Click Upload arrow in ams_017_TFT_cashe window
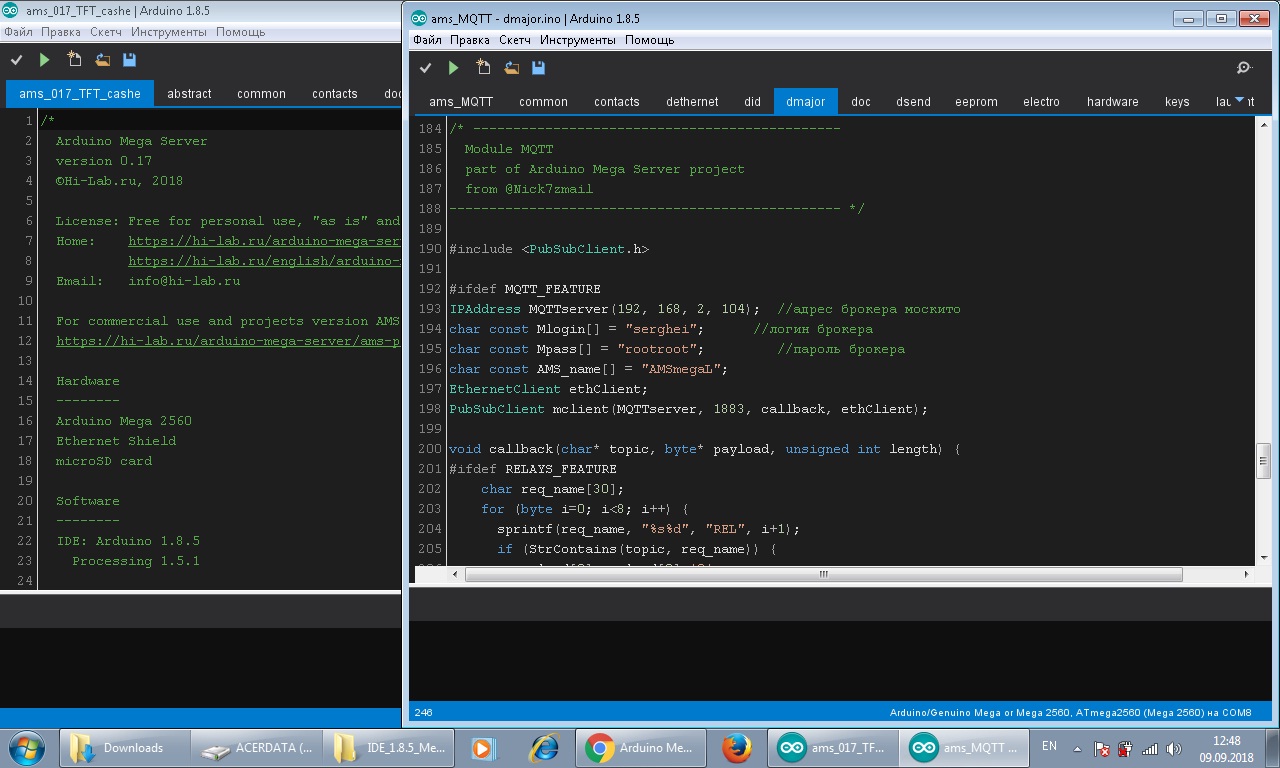This screenshot has width=1280, height=768. [44, 60]
